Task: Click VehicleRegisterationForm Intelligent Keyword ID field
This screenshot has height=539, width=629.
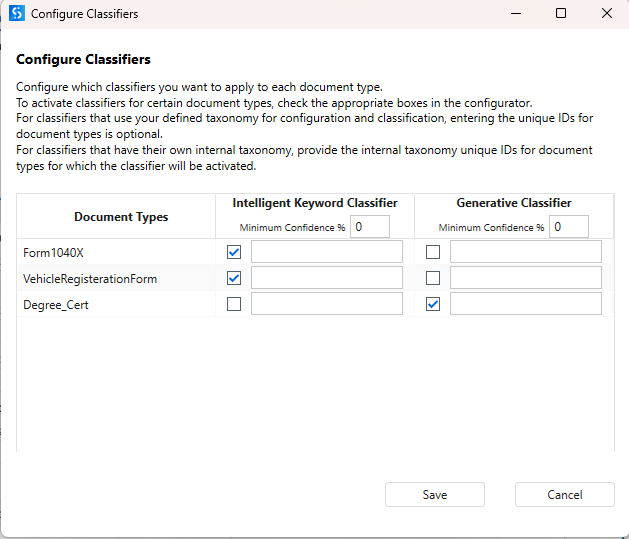Action: (x=327, y=278)
